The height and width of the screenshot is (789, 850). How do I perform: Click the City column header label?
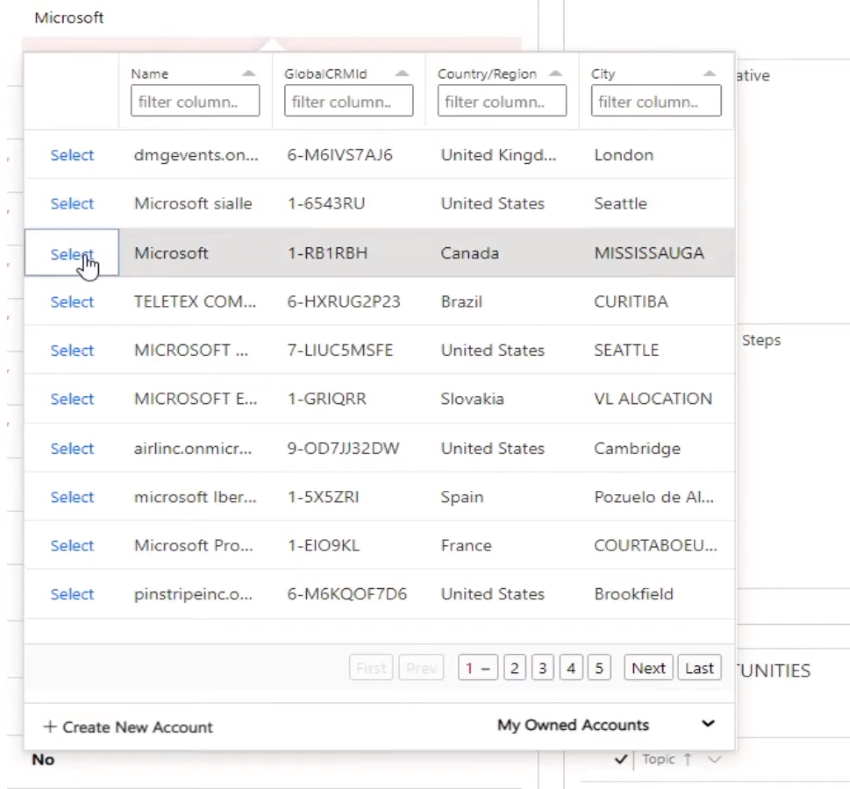pos(603,74)
